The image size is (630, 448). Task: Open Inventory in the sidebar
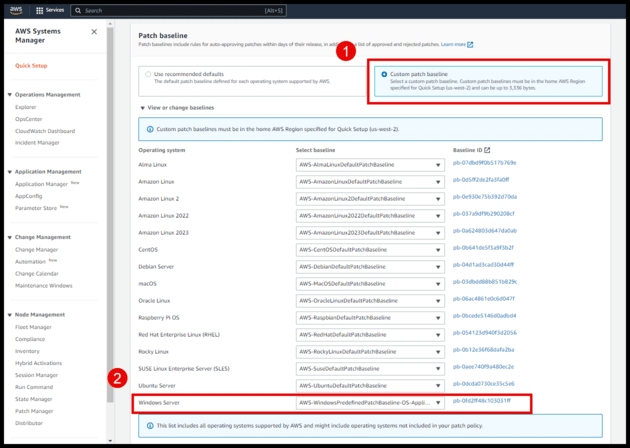click(27, 351)
